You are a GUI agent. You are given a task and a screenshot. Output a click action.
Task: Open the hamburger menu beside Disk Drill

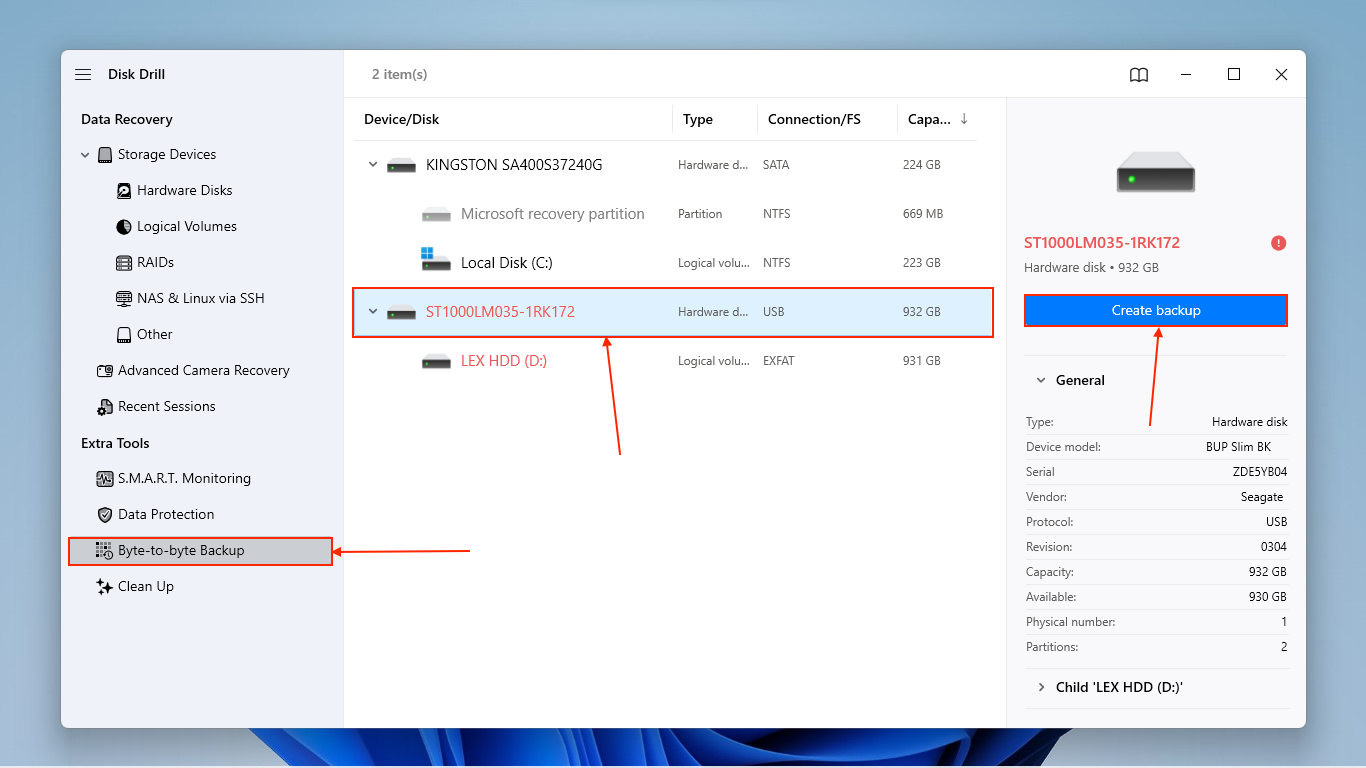coord(83,74)
